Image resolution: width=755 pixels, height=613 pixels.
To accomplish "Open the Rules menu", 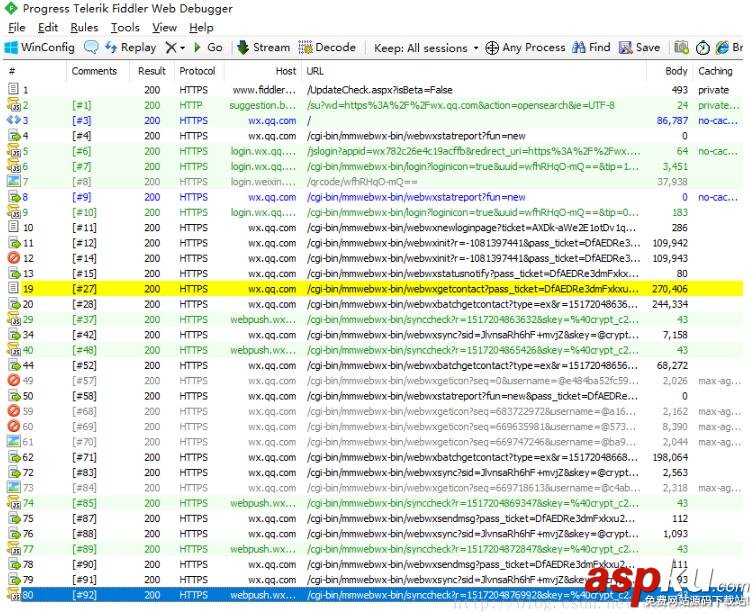I will point(84,27).
